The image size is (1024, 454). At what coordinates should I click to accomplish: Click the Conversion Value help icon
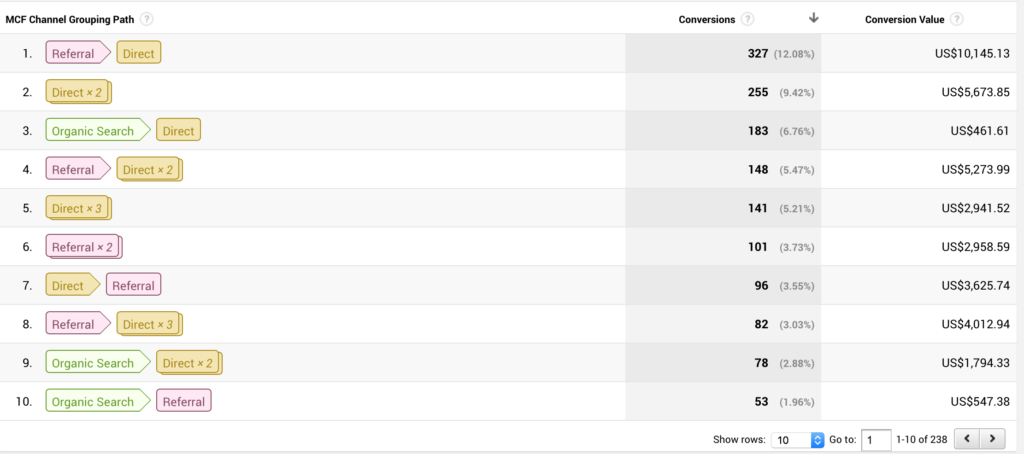tap(958, 19)
